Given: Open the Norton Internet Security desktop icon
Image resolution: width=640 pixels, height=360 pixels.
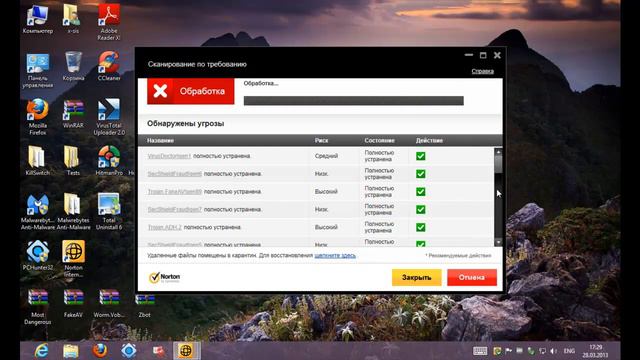Looking at the screenshot, I should 73,259.
